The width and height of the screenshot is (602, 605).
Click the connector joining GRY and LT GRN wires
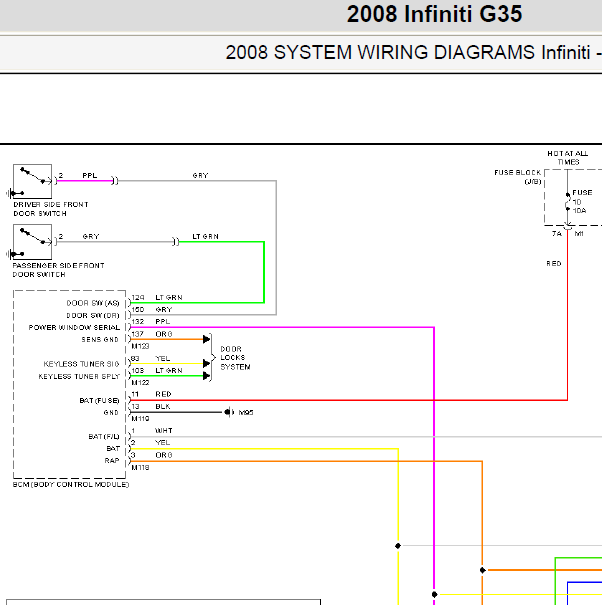(176, 242)
